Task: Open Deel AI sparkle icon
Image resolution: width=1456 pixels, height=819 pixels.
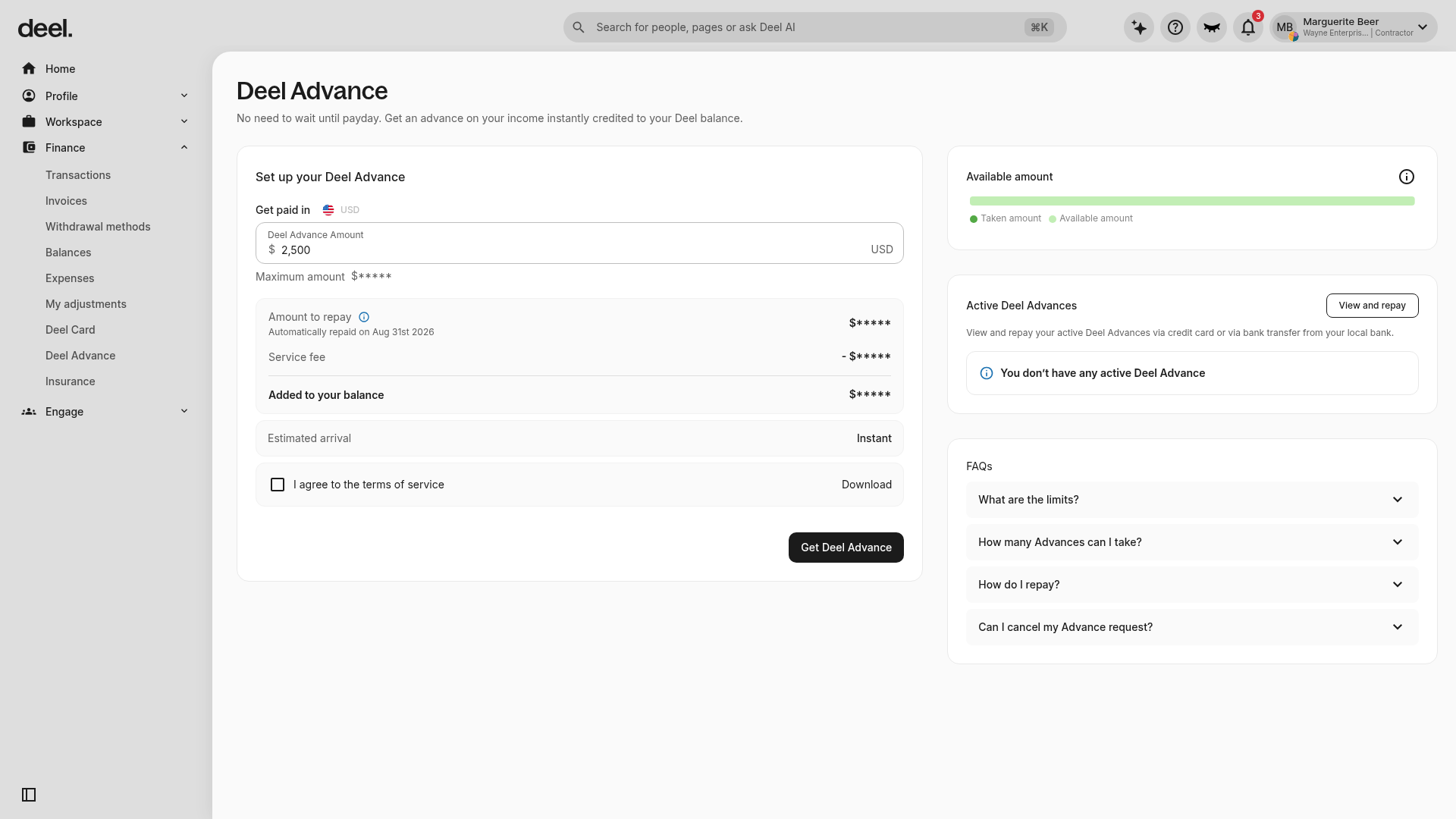Action: (1139, 27)
